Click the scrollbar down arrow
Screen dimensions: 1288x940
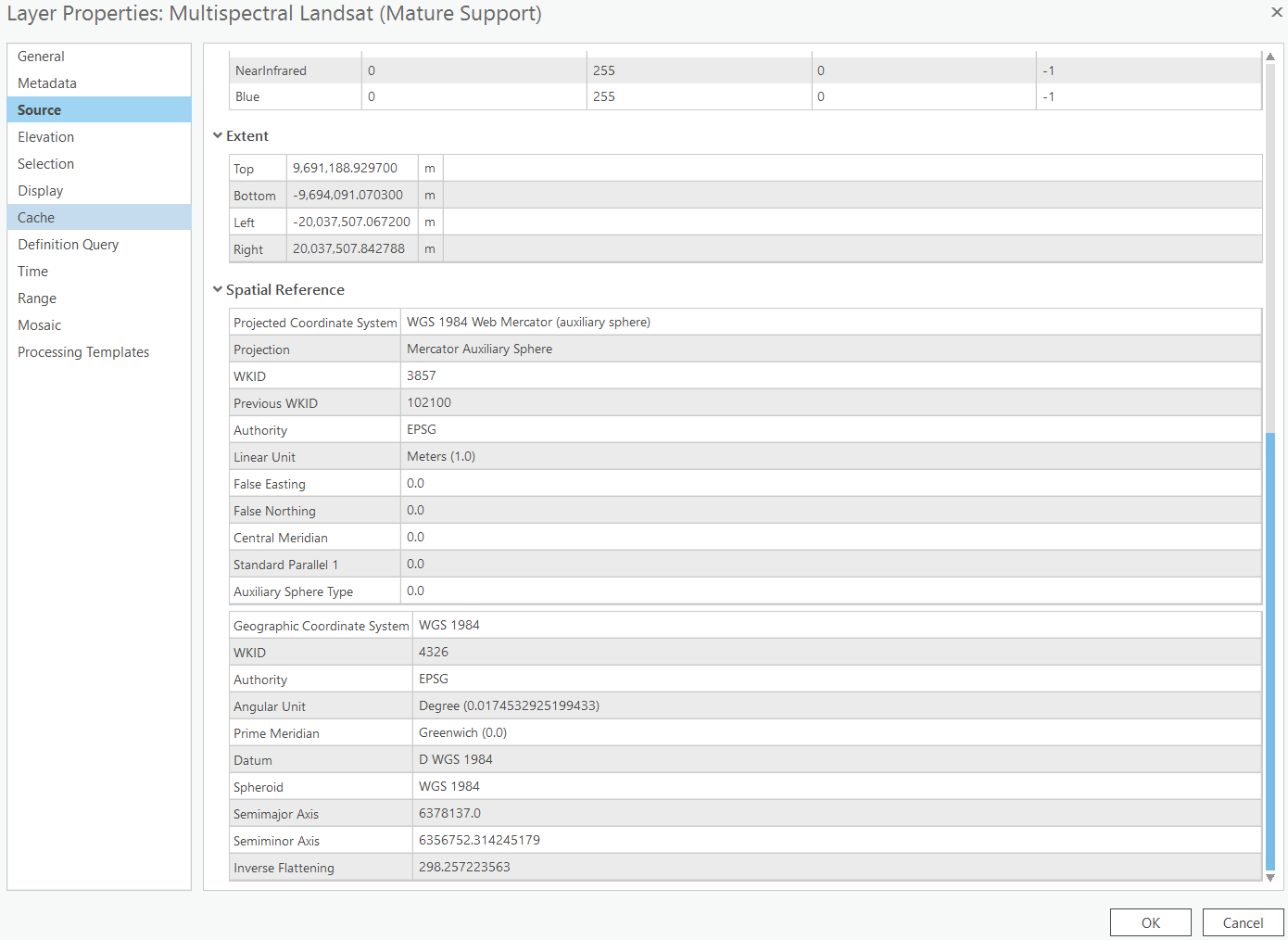1270,877
